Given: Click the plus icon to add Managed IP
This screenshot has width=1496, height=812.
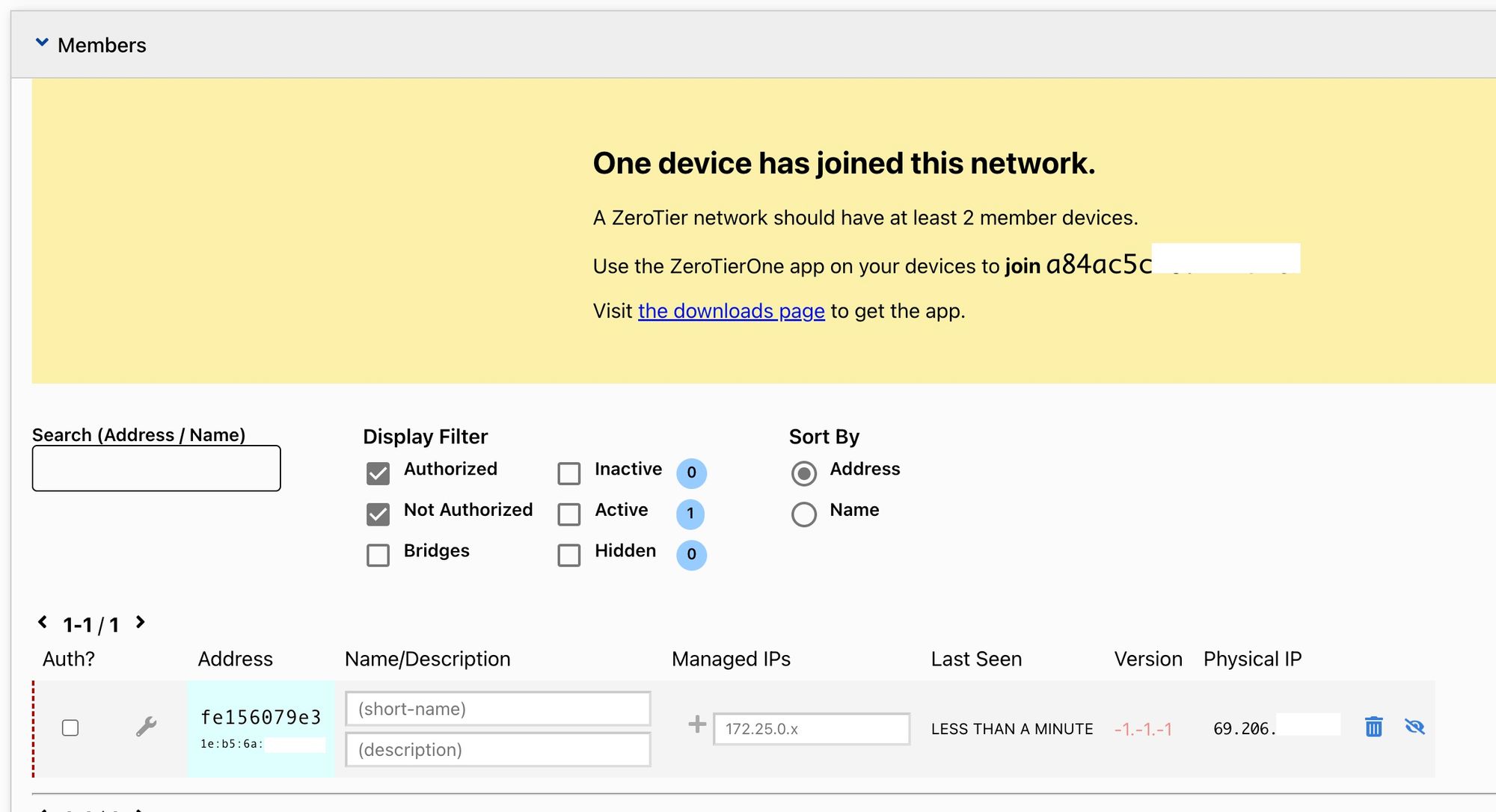Looking at the screenshot, I should [697, 725].
